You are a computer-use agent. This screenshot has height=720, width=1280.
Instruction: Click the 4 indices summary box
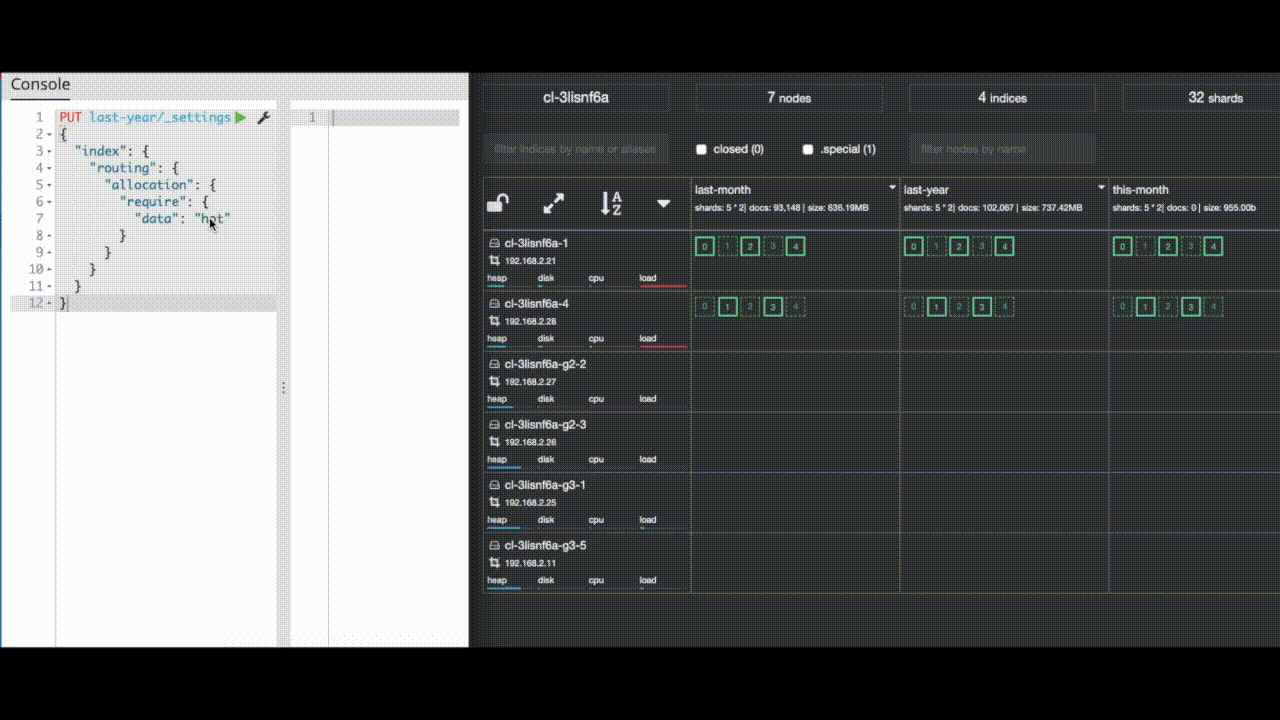1002,98
